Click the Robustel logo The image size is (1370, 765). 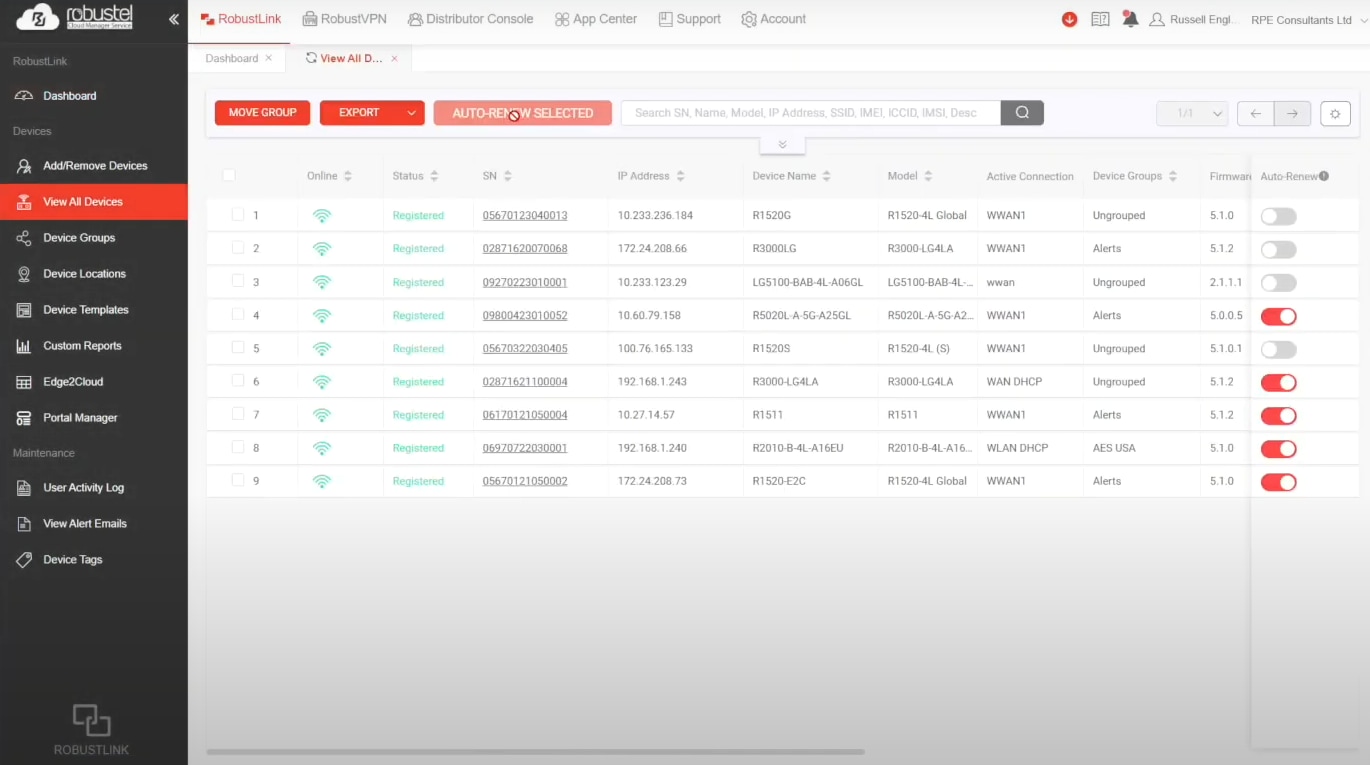pyautogui.click(x=74, y=17)
